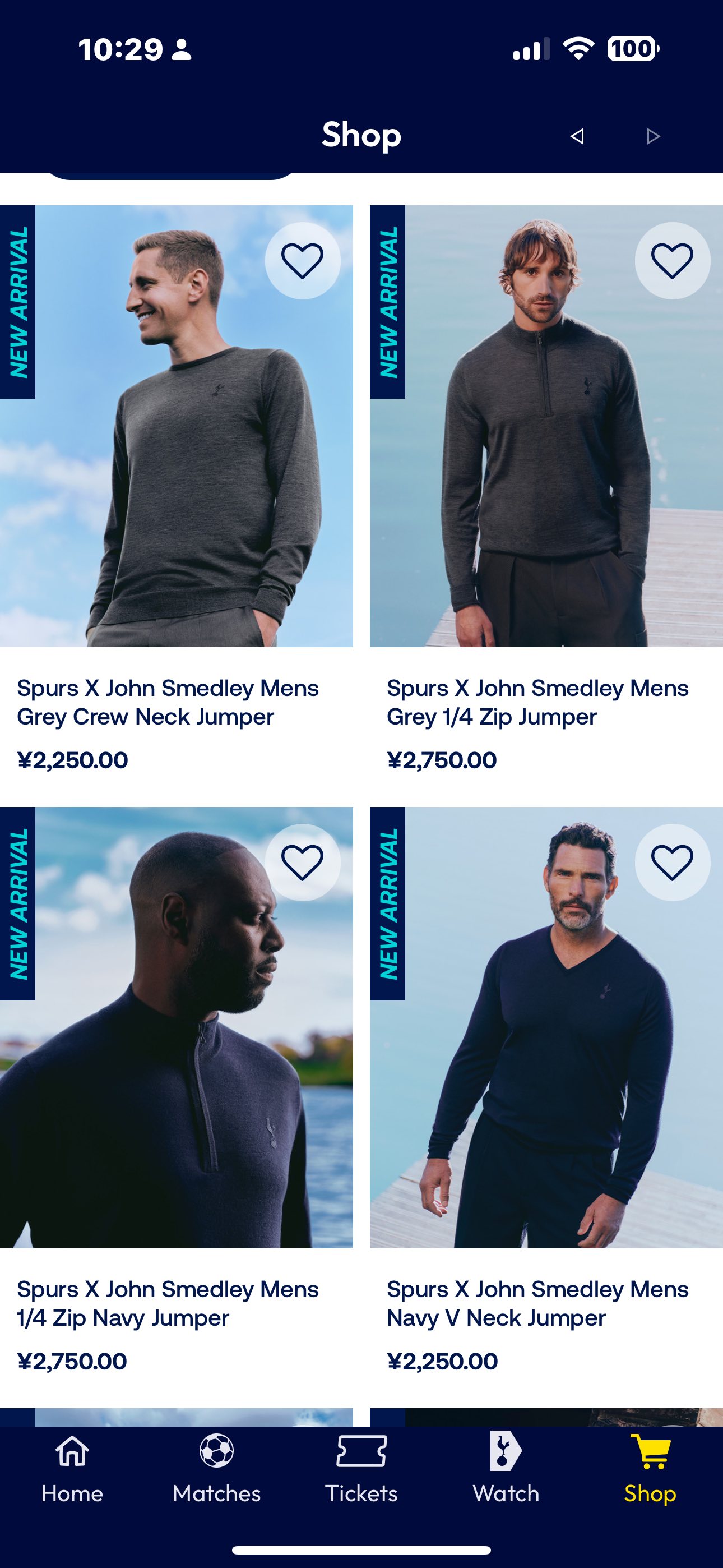
Task: Tap the football icon for Matches
Action: (x=217, y=1451)
